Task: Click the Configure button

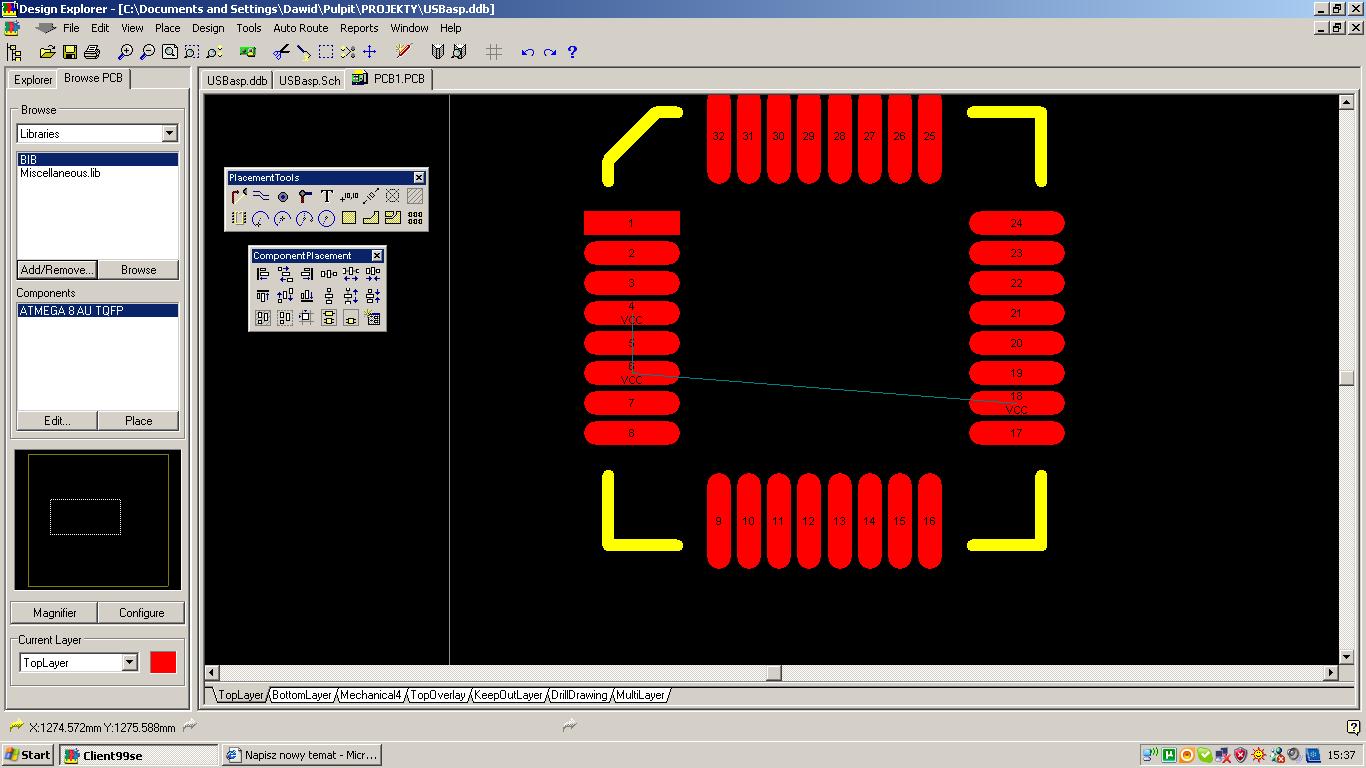Action: tap(142, 613)
